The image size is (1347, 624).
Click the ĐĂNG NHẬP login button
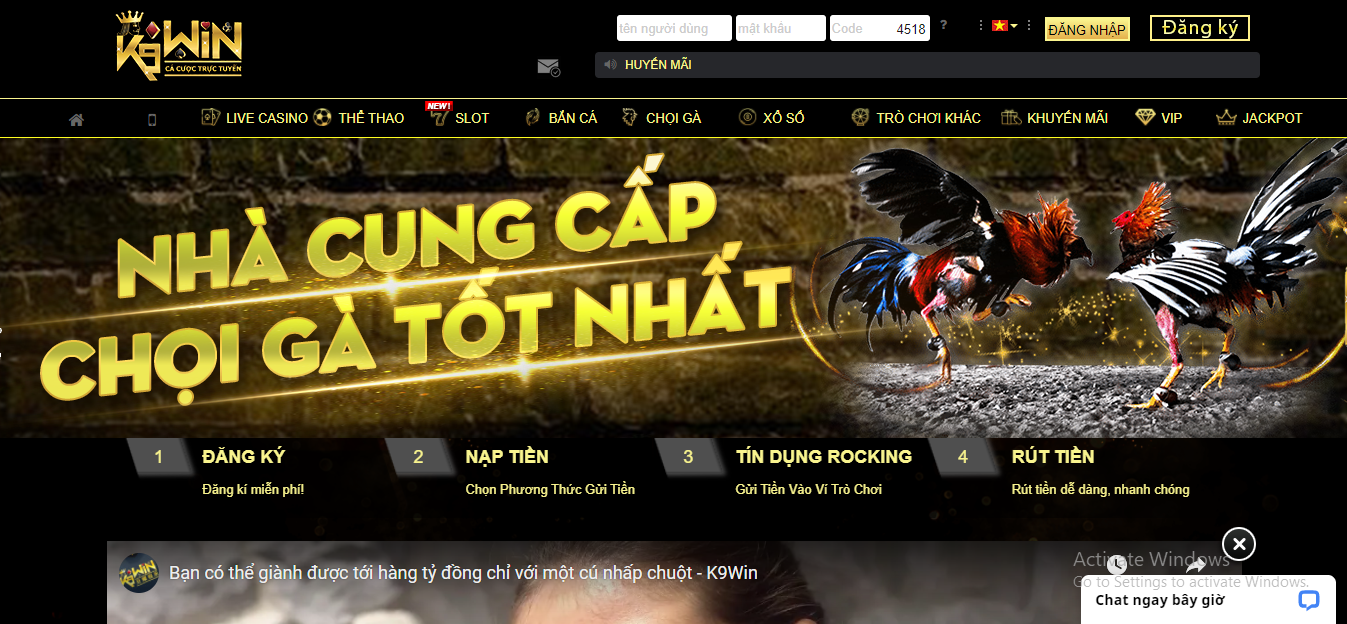(1087, 30)
